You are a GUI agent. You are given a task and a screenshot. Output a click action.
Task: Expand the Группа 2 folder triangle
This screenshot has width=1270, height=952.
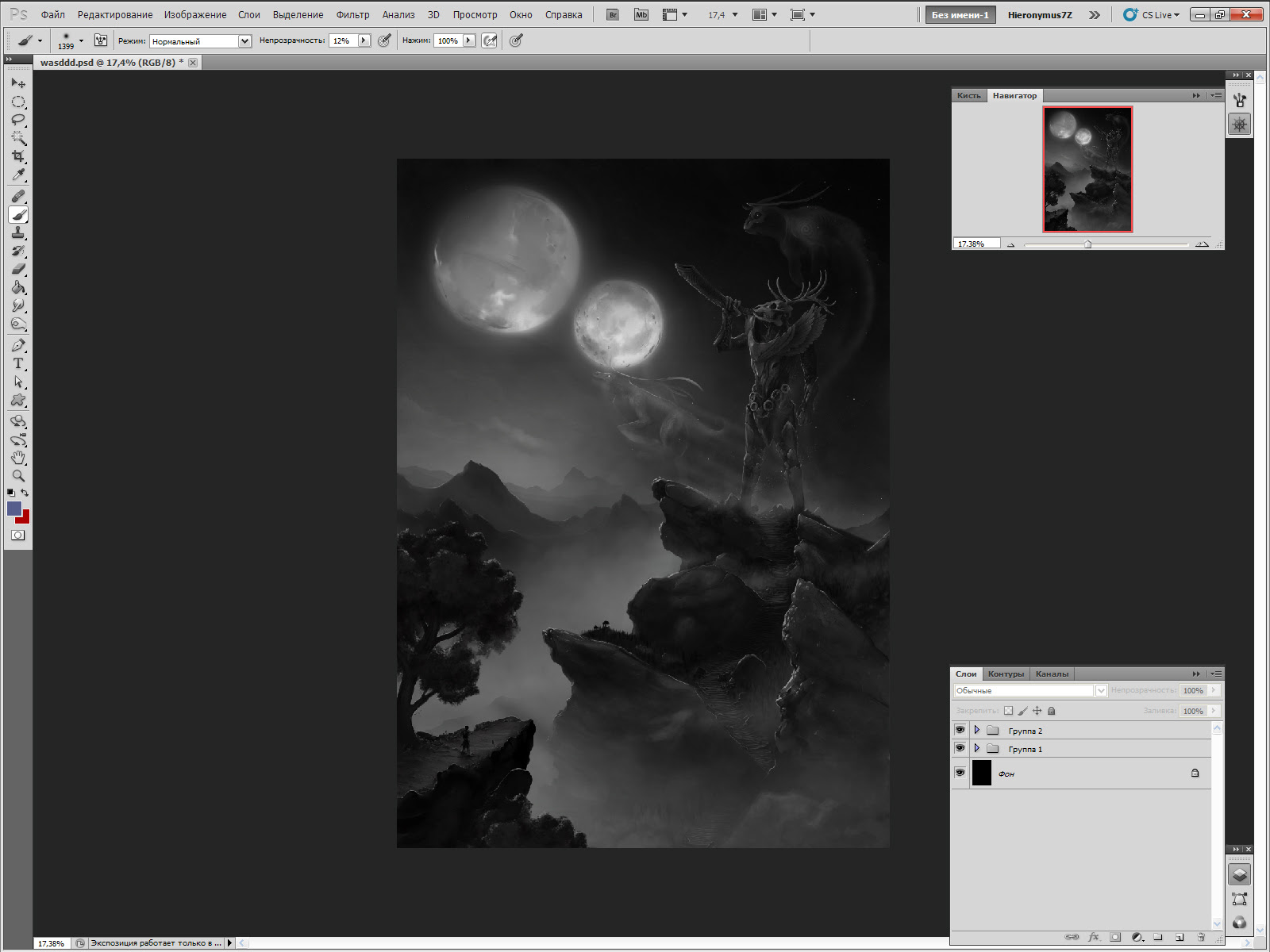point(977,730)
